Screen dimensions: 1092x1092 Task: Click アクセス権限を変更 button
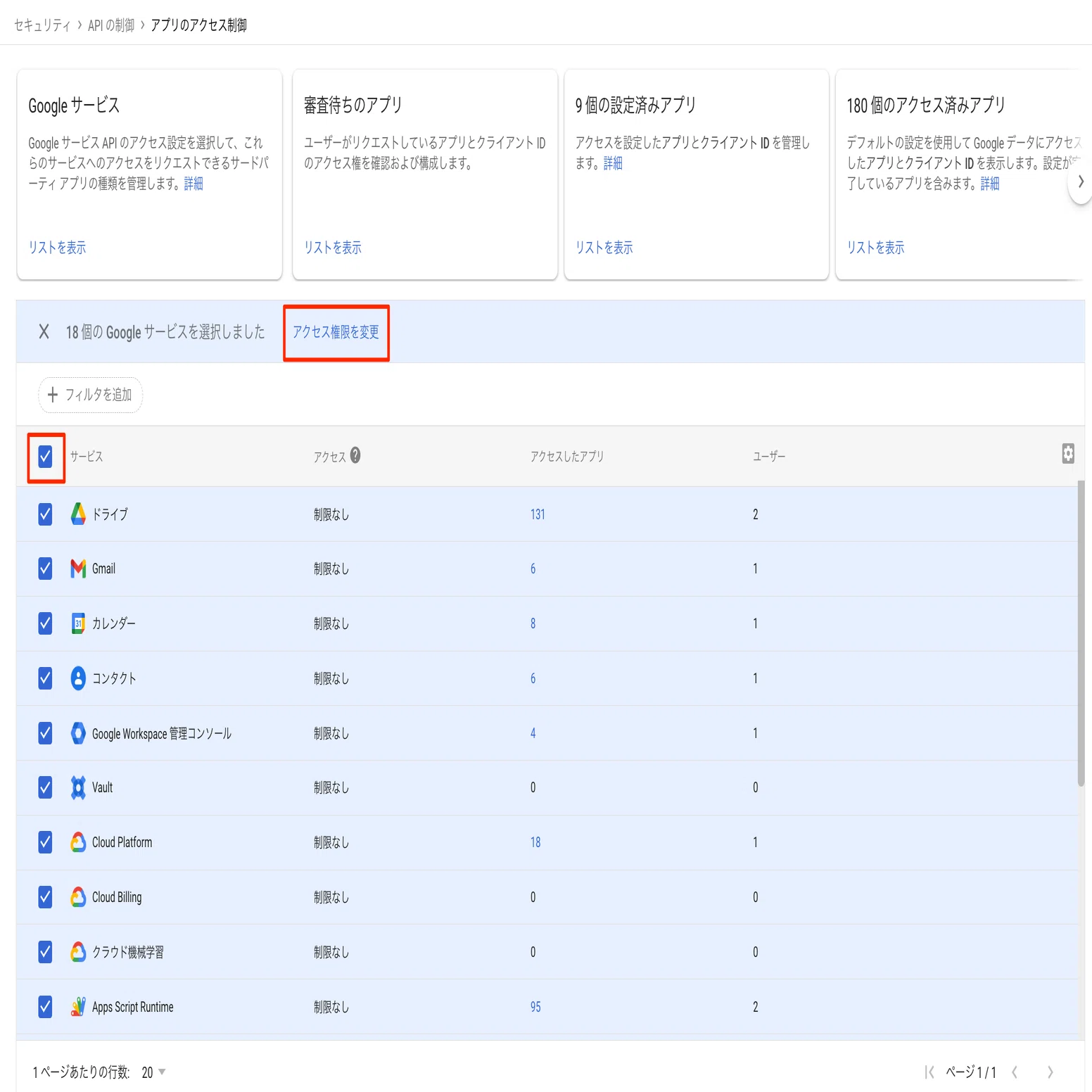336,332
